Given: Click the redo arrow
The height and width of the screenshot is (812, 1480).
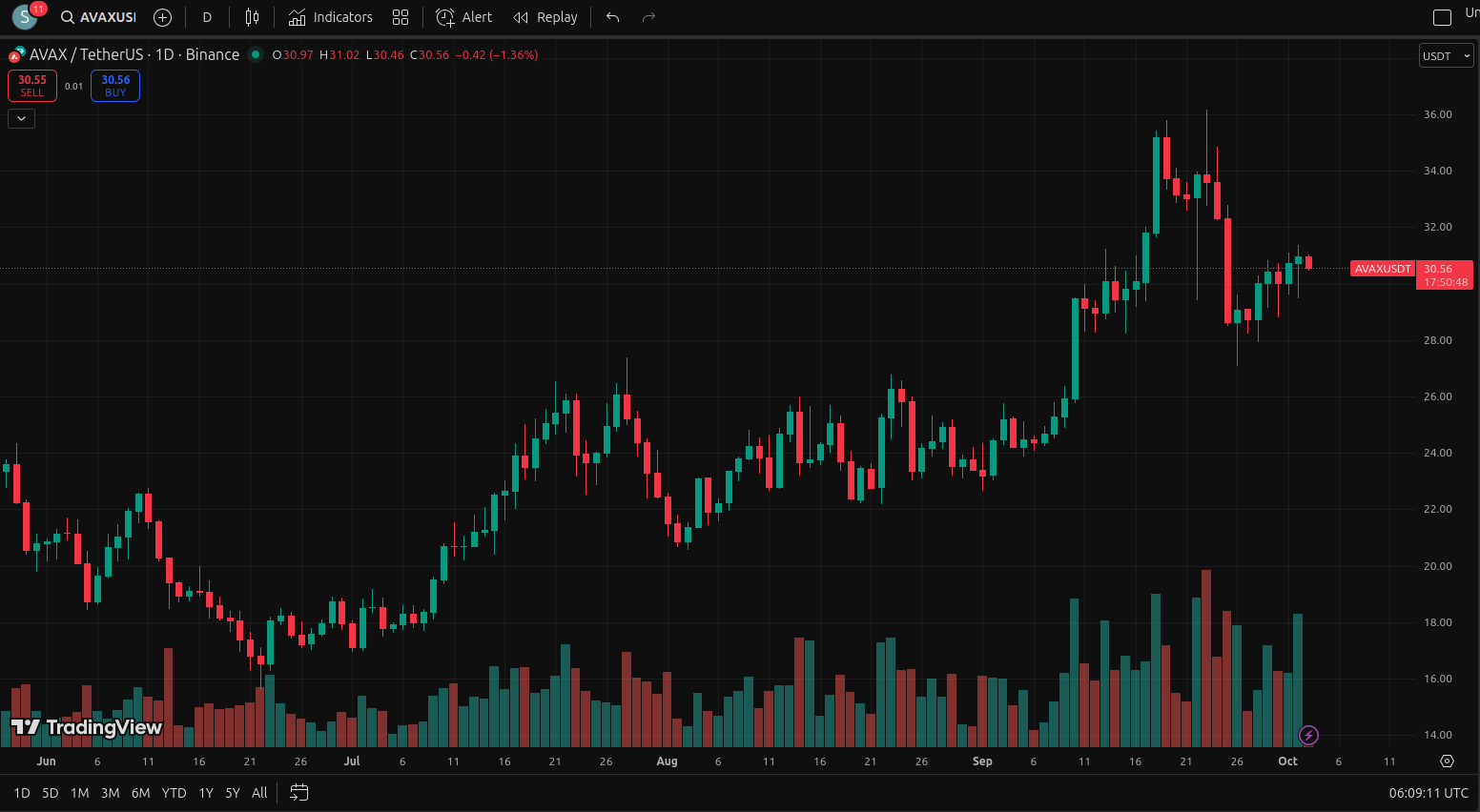Looking at the screenshot, I should (648, 17).
